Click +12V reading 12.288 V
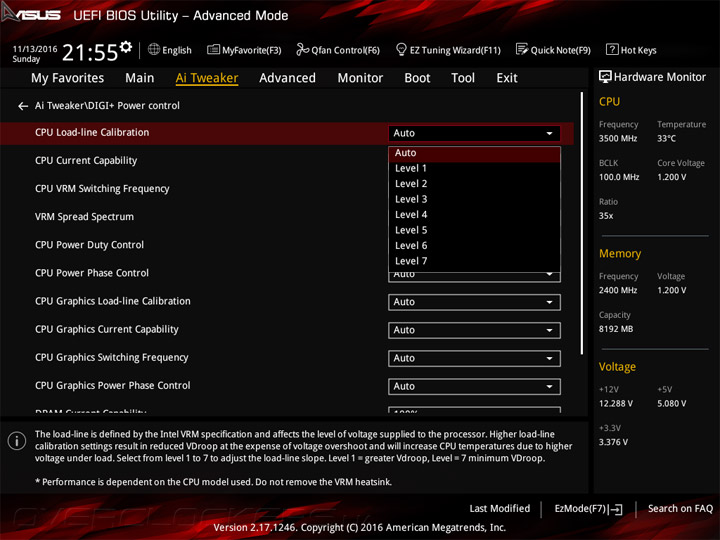The width and height of the screenshot is (720, 540). coord(616,404)
